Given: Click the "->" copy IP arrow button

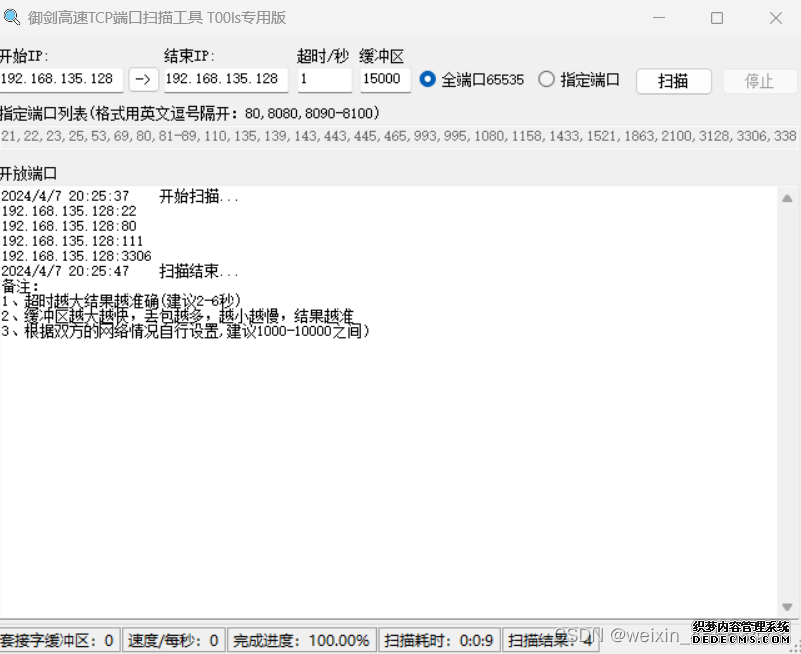Looking at the screenshot, I should tap(144, 80).
